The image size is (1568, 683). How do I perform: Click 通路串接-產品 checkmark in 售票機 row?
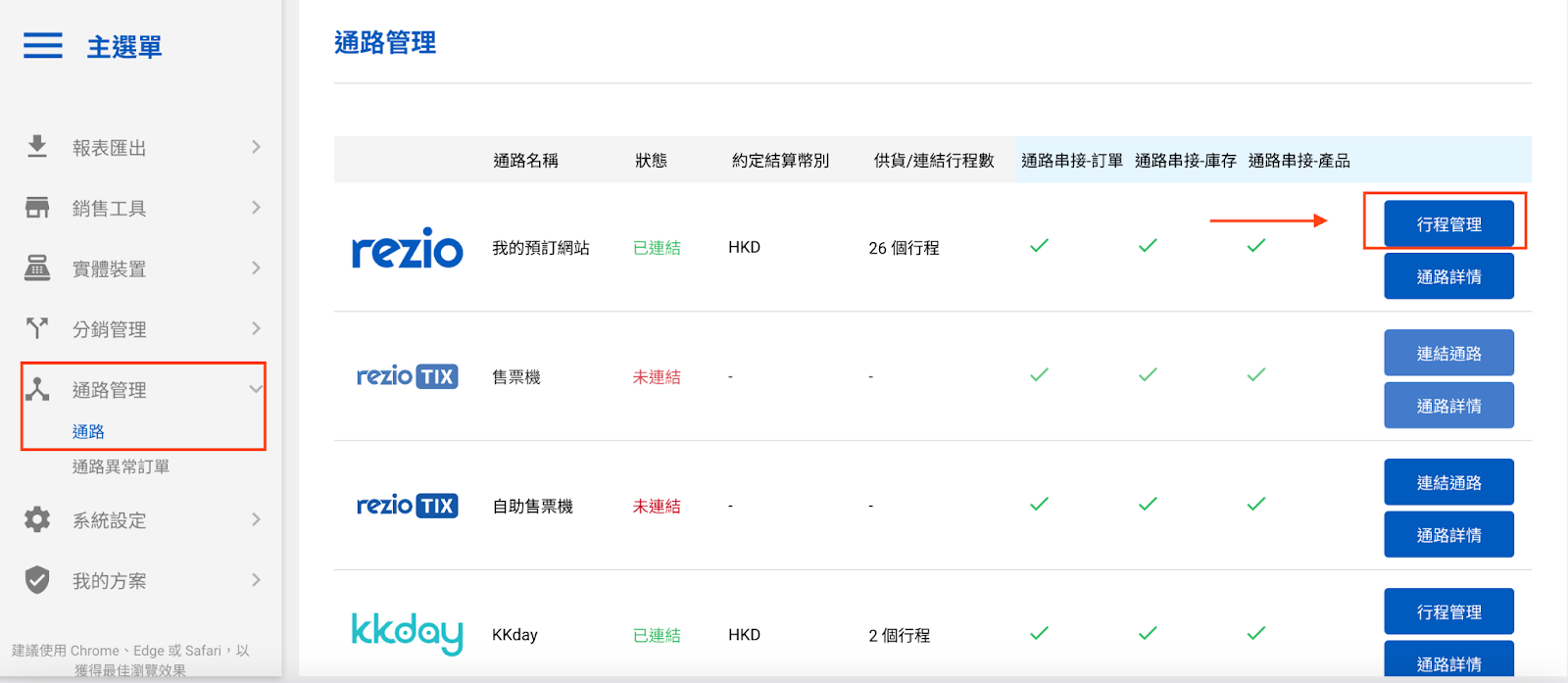[1256, 375]
